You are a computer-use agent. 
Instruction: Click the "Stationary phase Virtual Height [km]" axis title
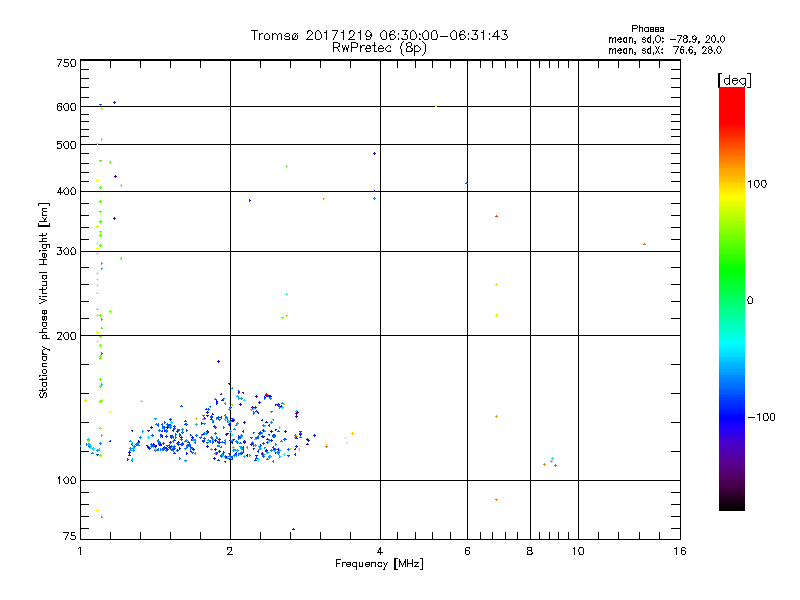(x=44, y=301)
